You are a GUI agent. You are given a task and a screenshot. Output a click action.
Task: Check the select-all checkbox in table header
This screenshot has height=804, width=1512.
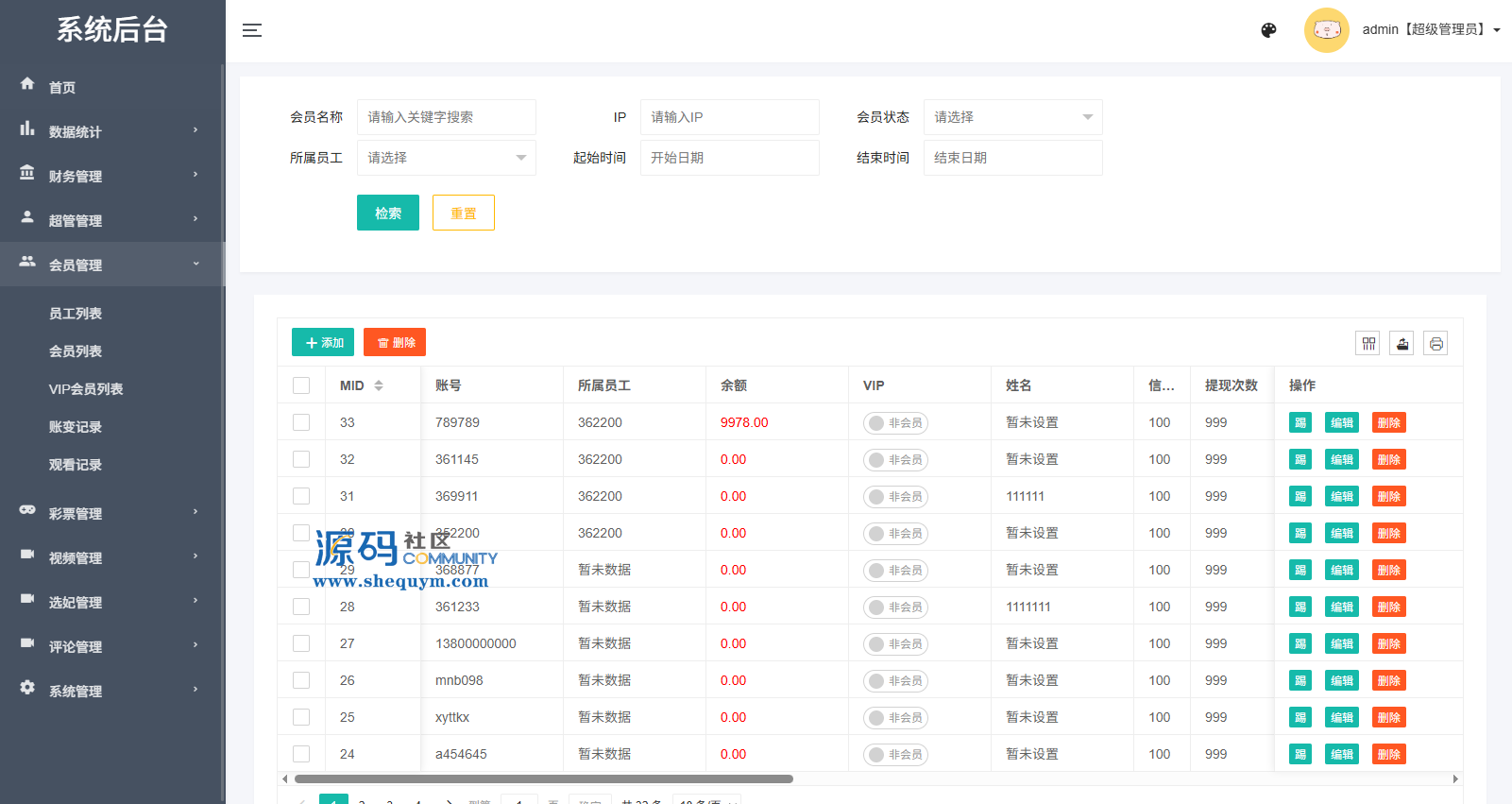[301, 385]
